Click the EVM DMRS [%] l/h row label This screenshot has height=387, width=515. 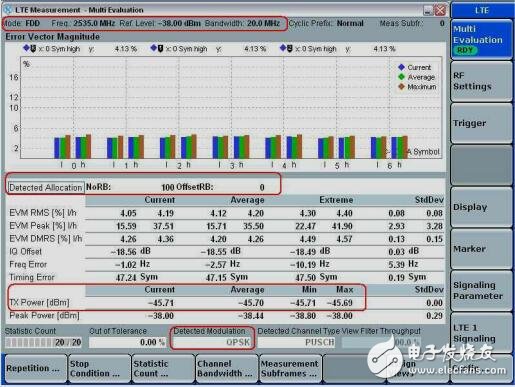(x=46, y=239)
